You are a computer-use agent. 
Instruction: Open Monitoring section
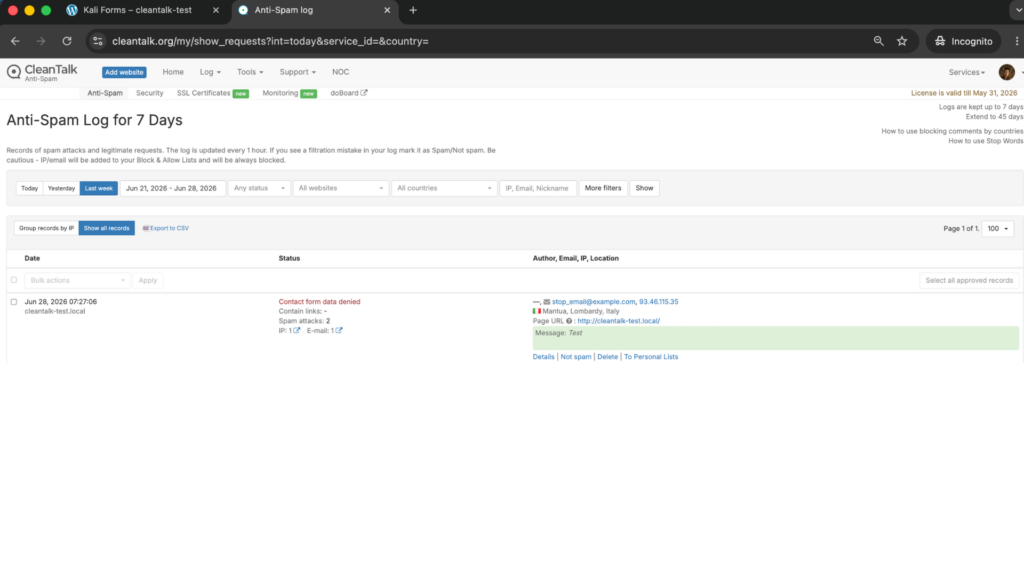pyautogui.click(x=280, y=93)
